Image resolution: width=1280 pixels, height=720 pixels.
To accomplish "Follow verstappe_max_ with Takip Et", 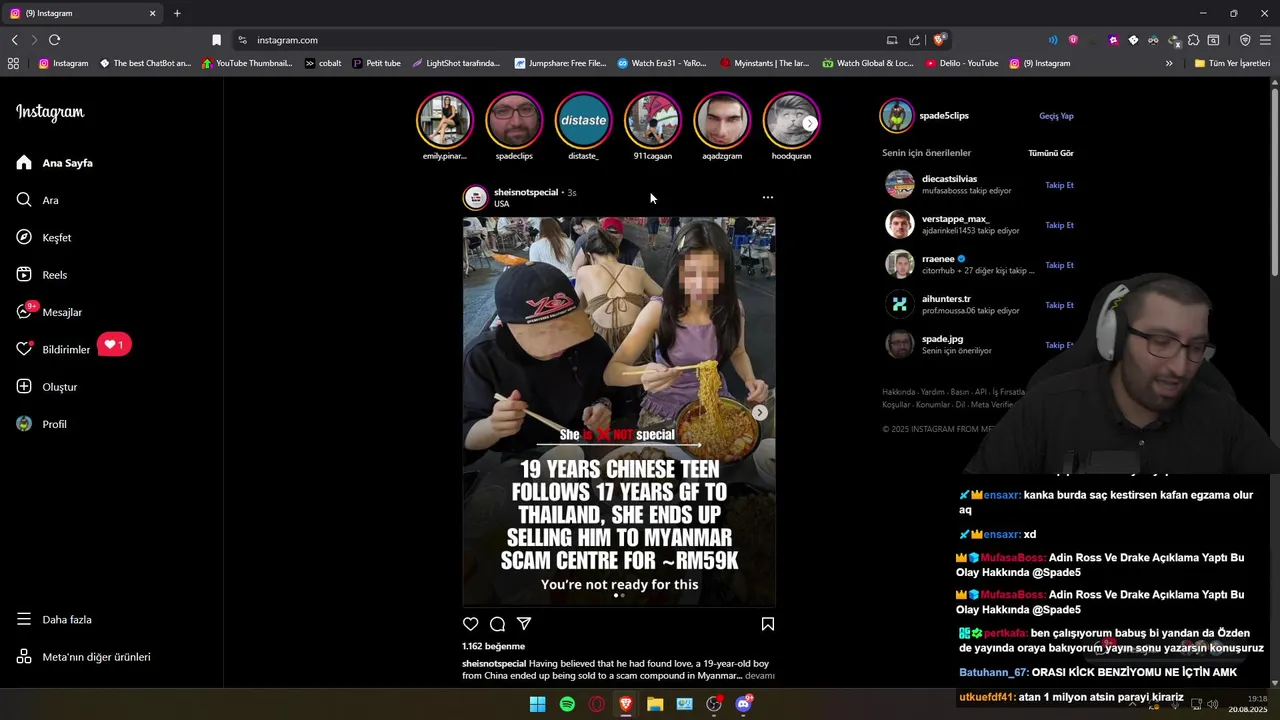I will (1059, 225).
